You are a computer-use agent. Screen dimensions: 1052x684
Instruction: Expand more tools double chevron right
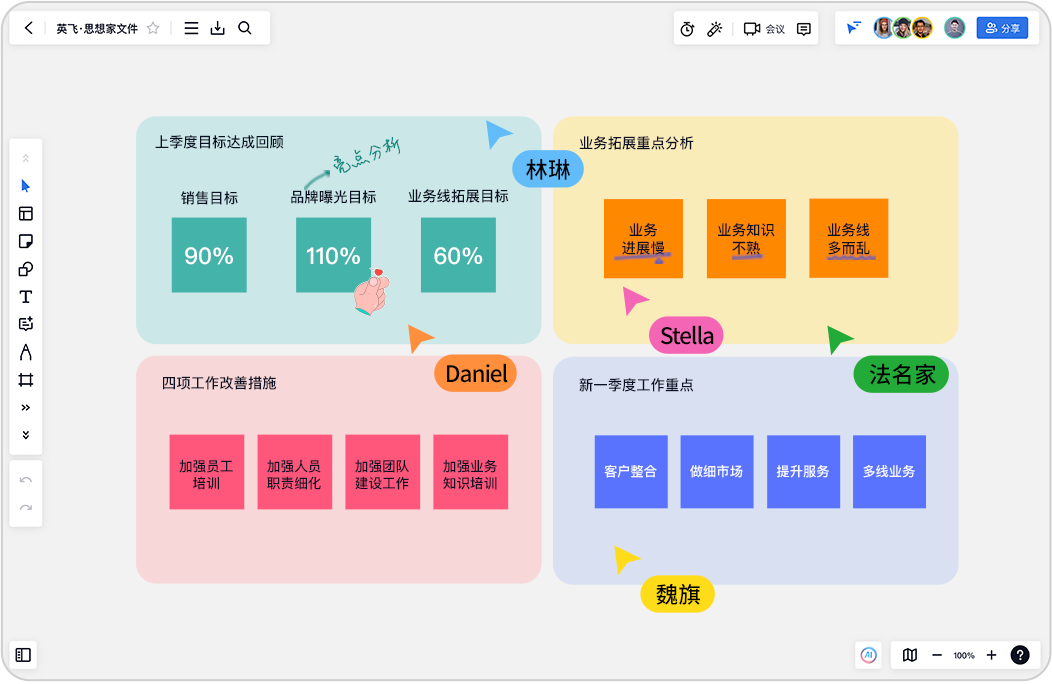point(25,407)
